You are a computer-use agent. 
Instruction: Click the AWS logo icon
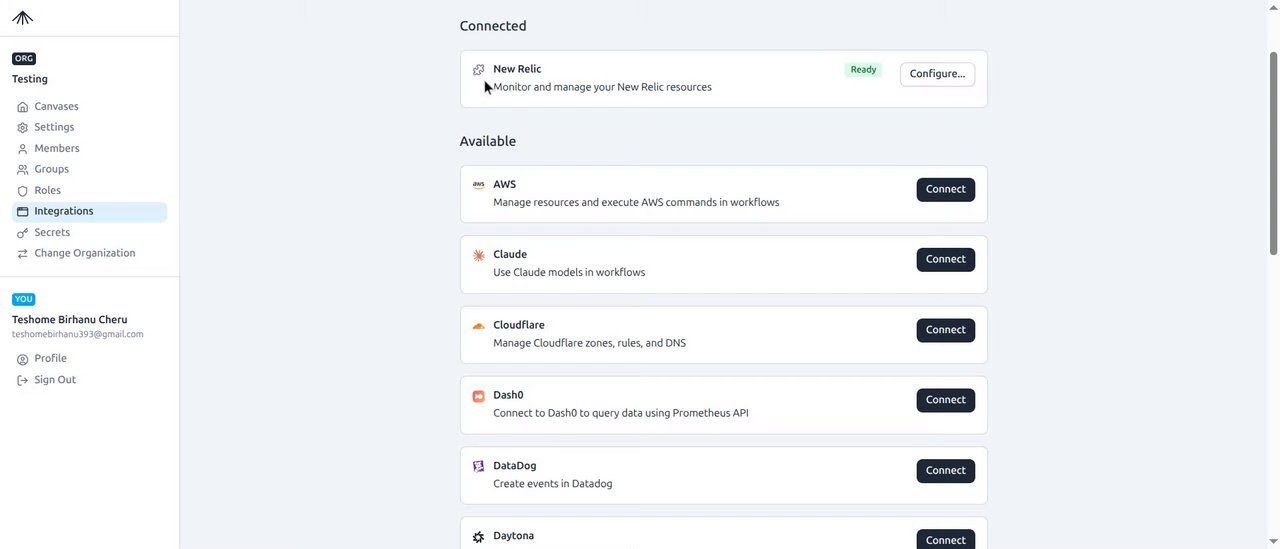coord(479,185)
